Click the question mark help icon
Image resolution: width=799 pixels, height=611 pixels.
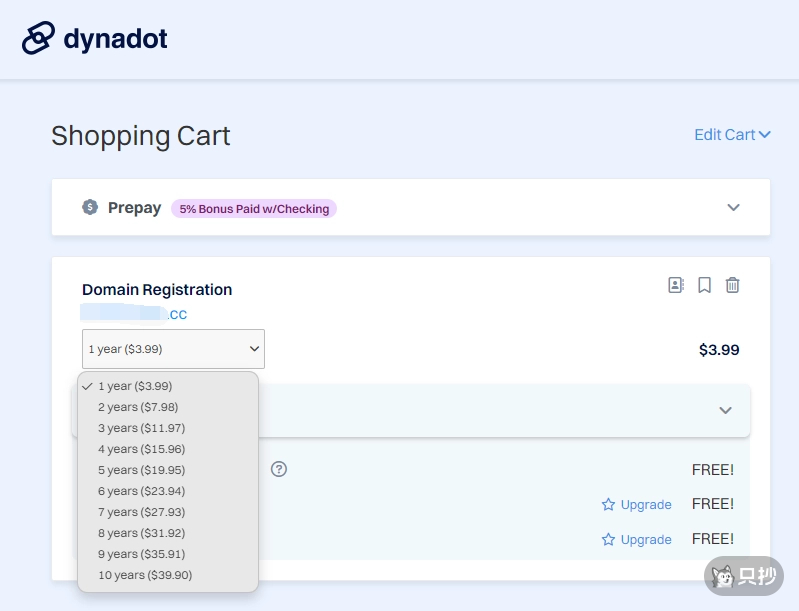279,469
